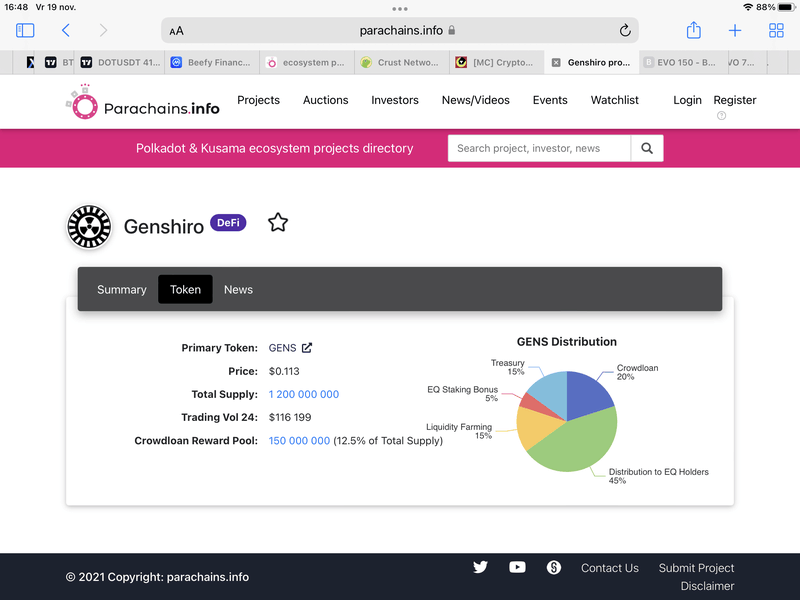
Task: Switch to the Beefy Financ... tab
Action: coord(211,62)
